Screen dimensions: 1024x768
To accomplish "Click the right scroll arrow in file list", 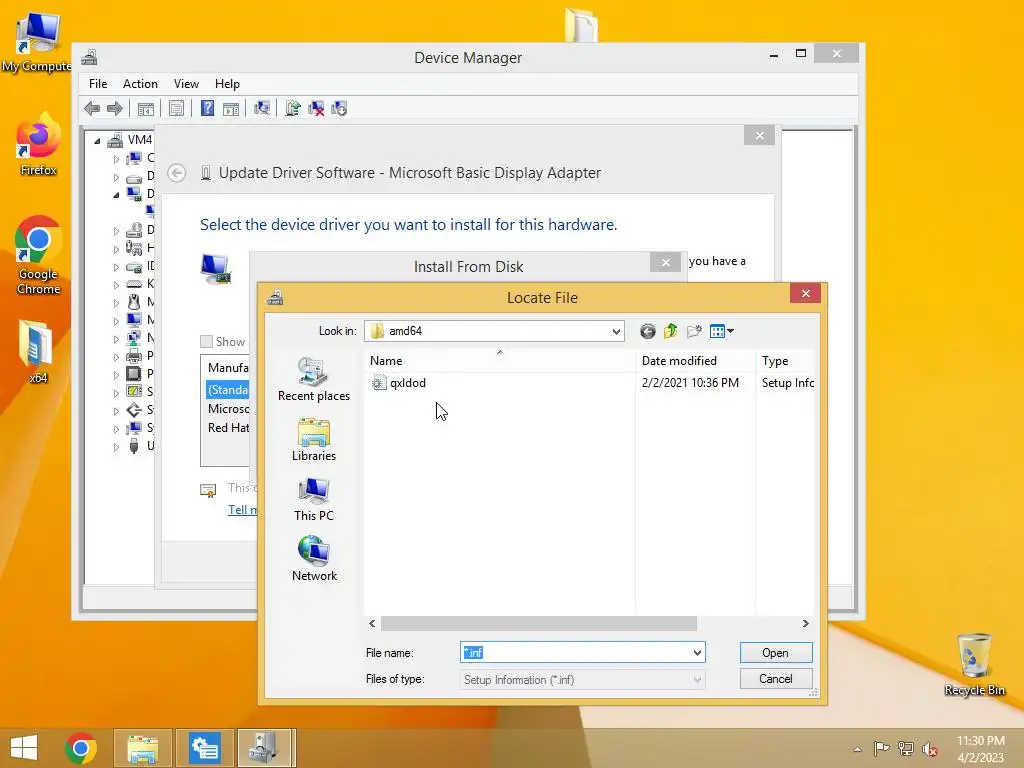I will [x=805, y=624].
